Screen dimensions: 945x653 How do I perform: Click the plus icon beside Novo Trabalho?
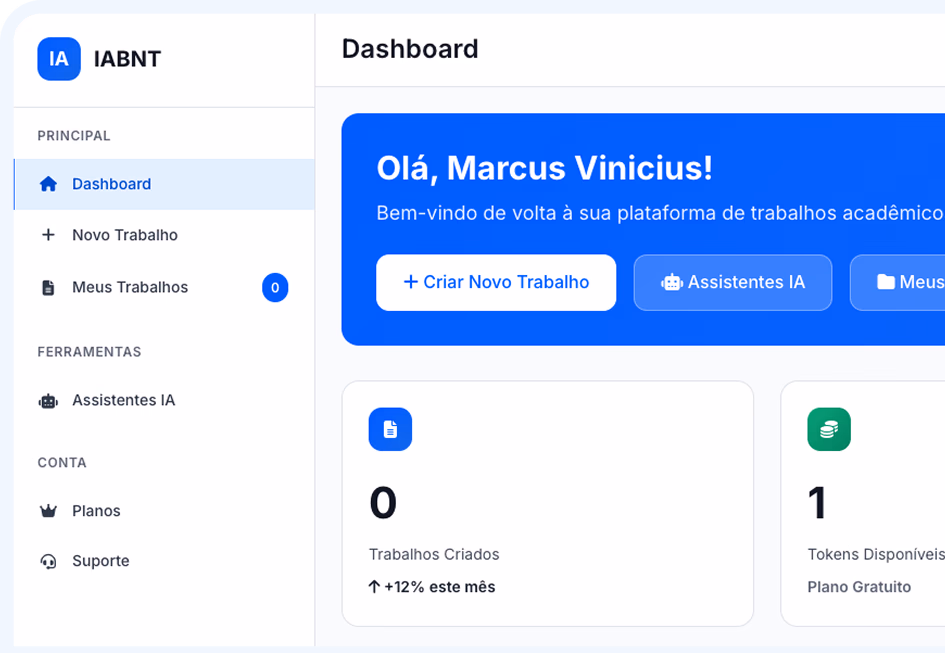(x=48, y=235)
